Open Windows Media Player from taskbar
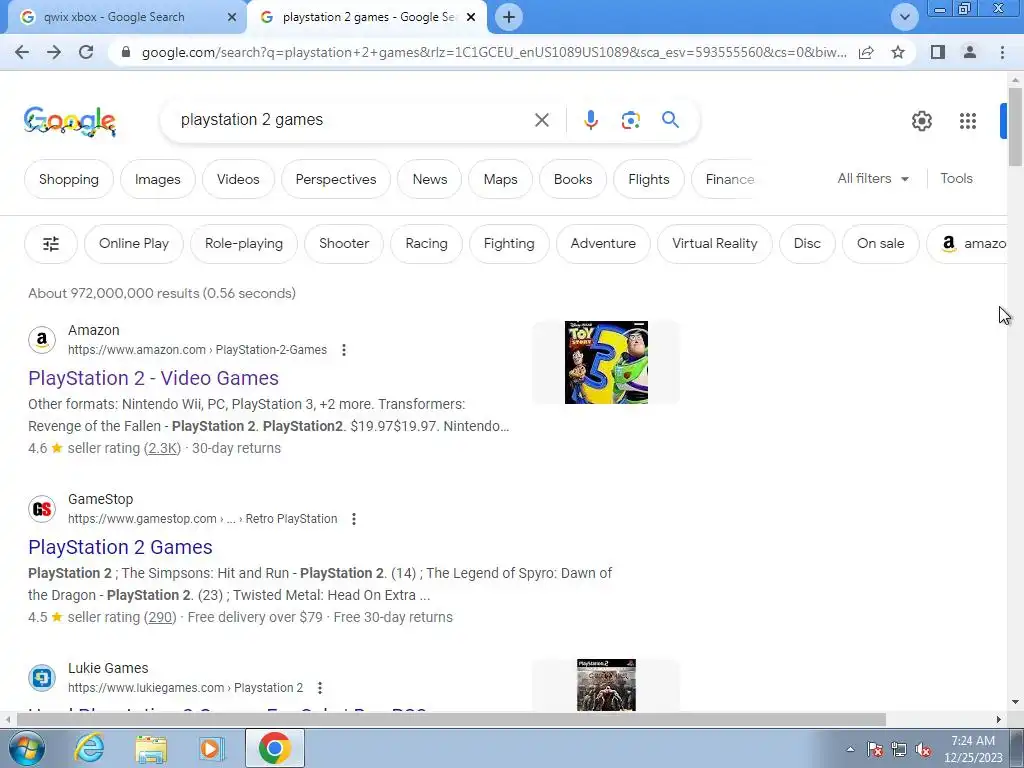The image size is (1024, 768). click(x=212, y=748)
